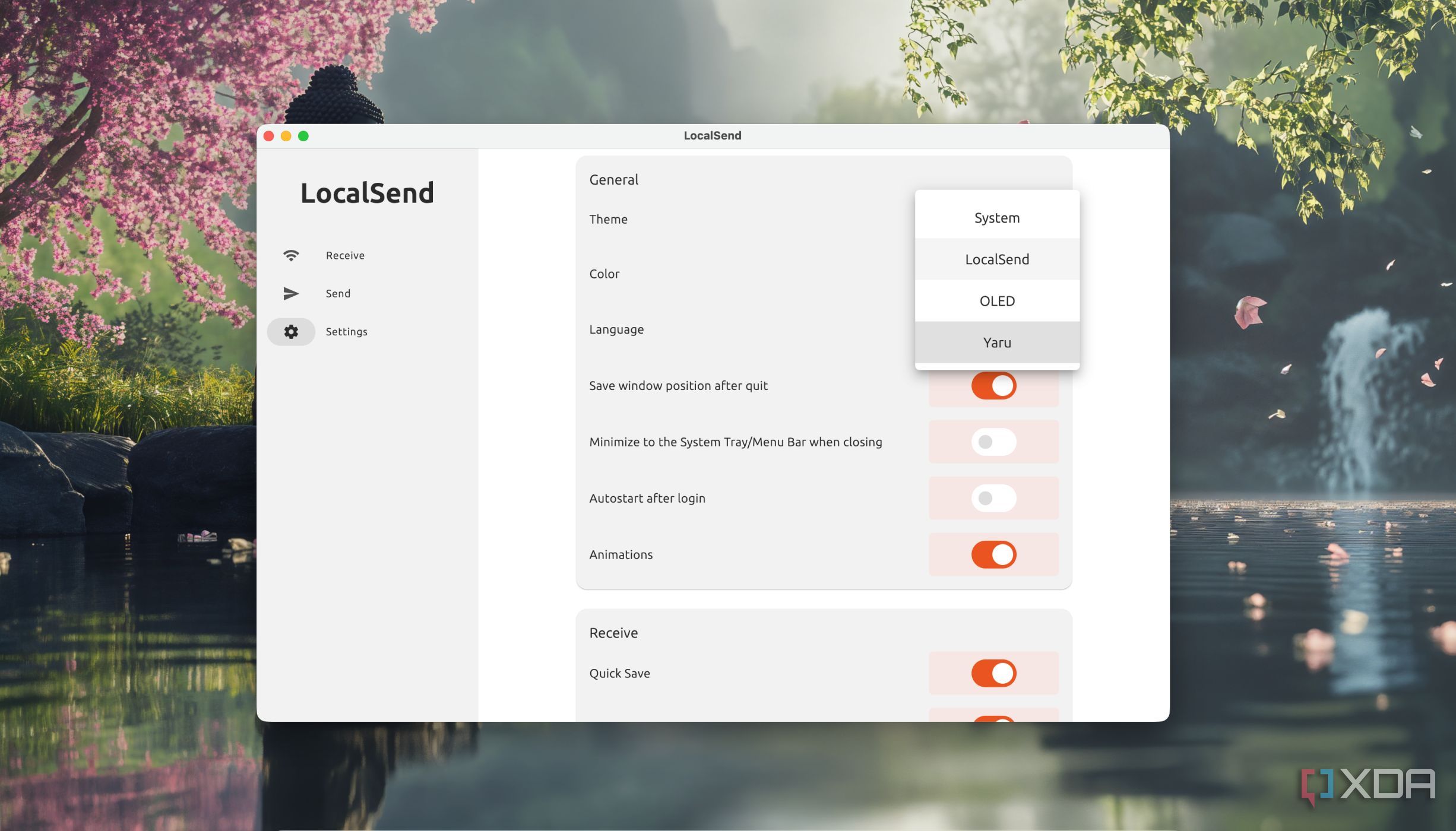Click the Color setting label
The height and width of the screenshot is (831, 1456).
(x=604, y=274)
